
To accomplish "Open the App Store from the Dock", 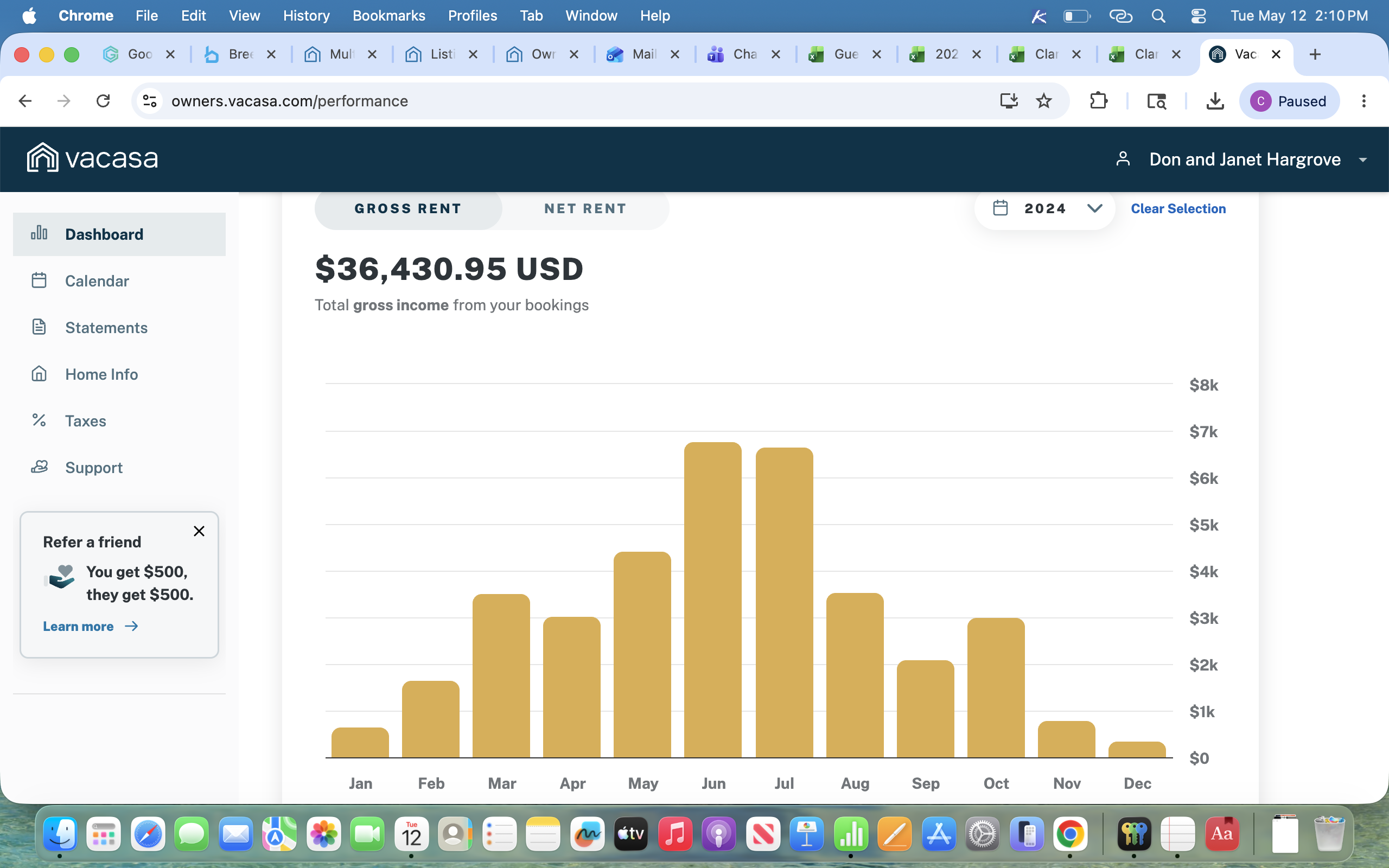I will pyautogui.click(x=939, y=834).
